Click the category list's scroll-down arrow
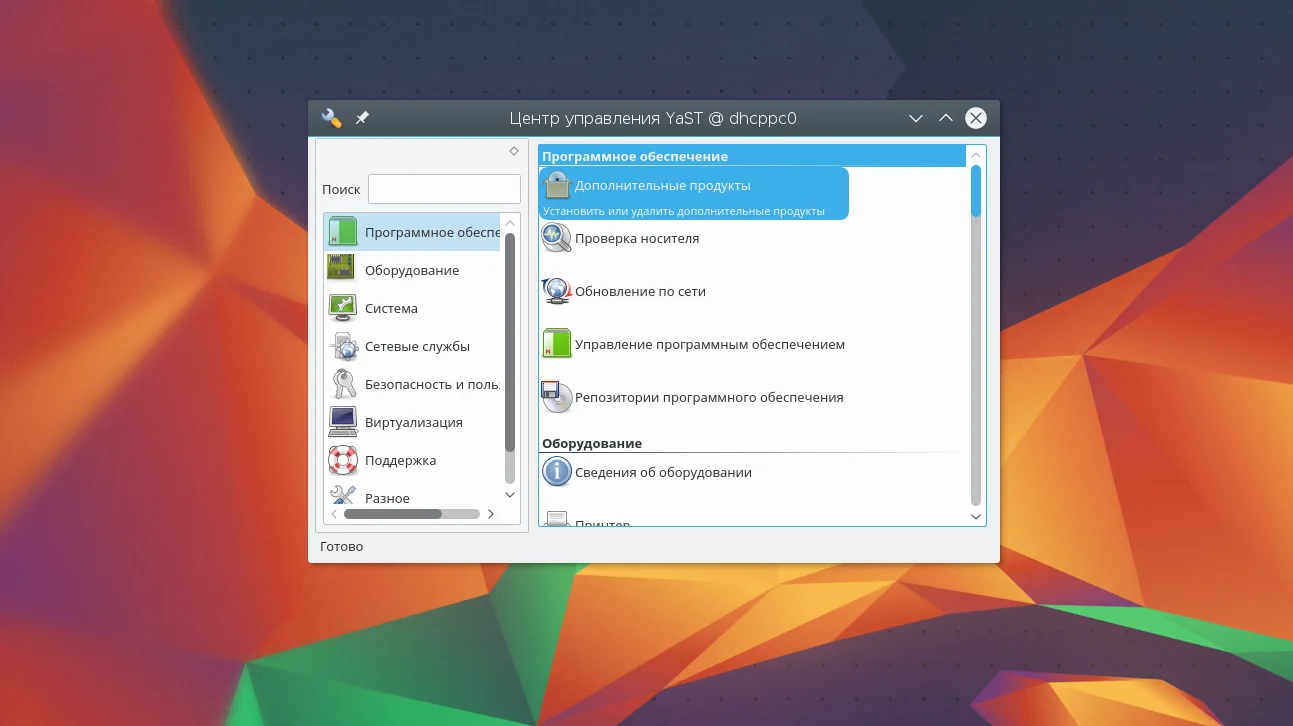This screenshot has height=726, width=1293. pos(510,494)
